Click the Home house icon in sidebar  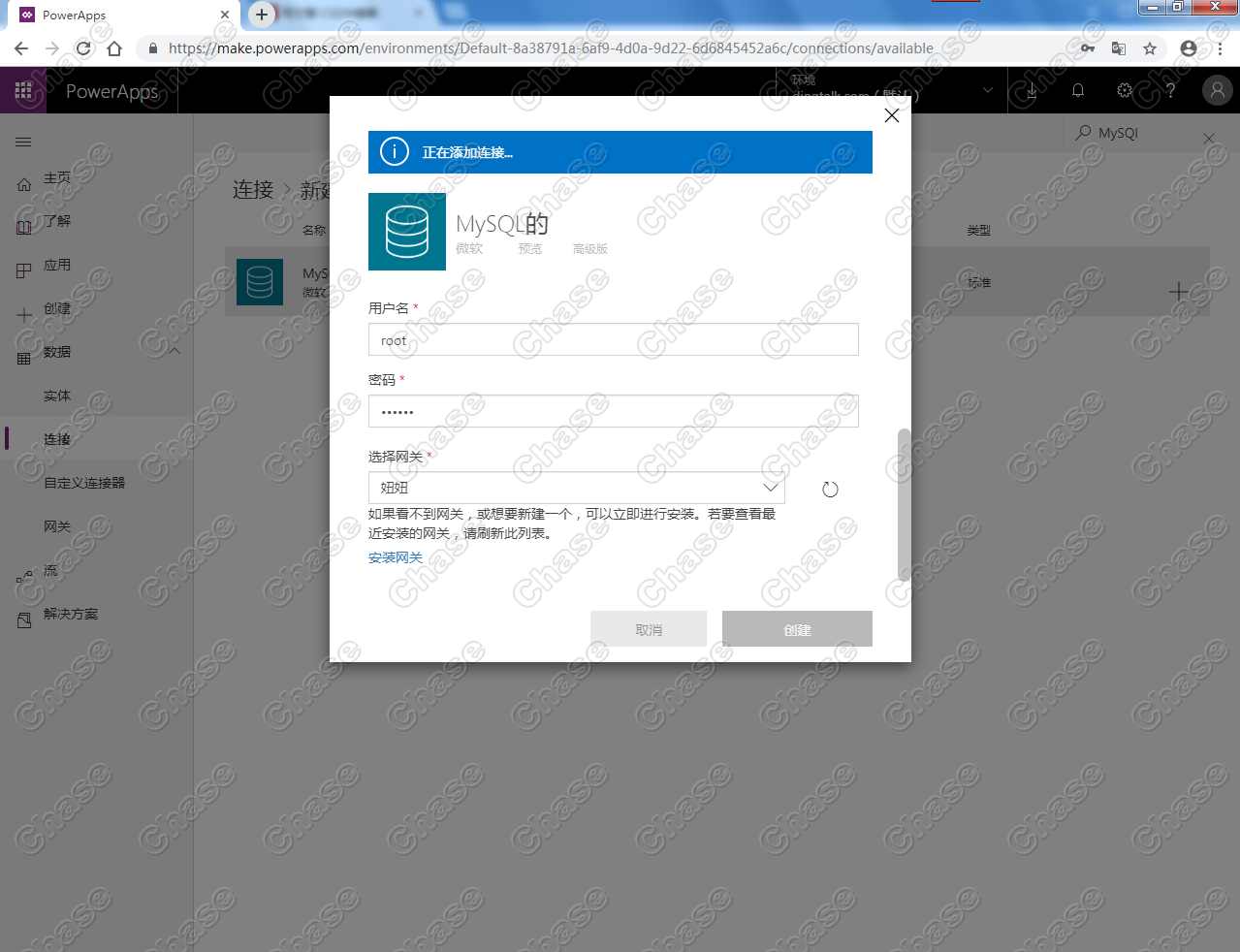click(24, 184)
